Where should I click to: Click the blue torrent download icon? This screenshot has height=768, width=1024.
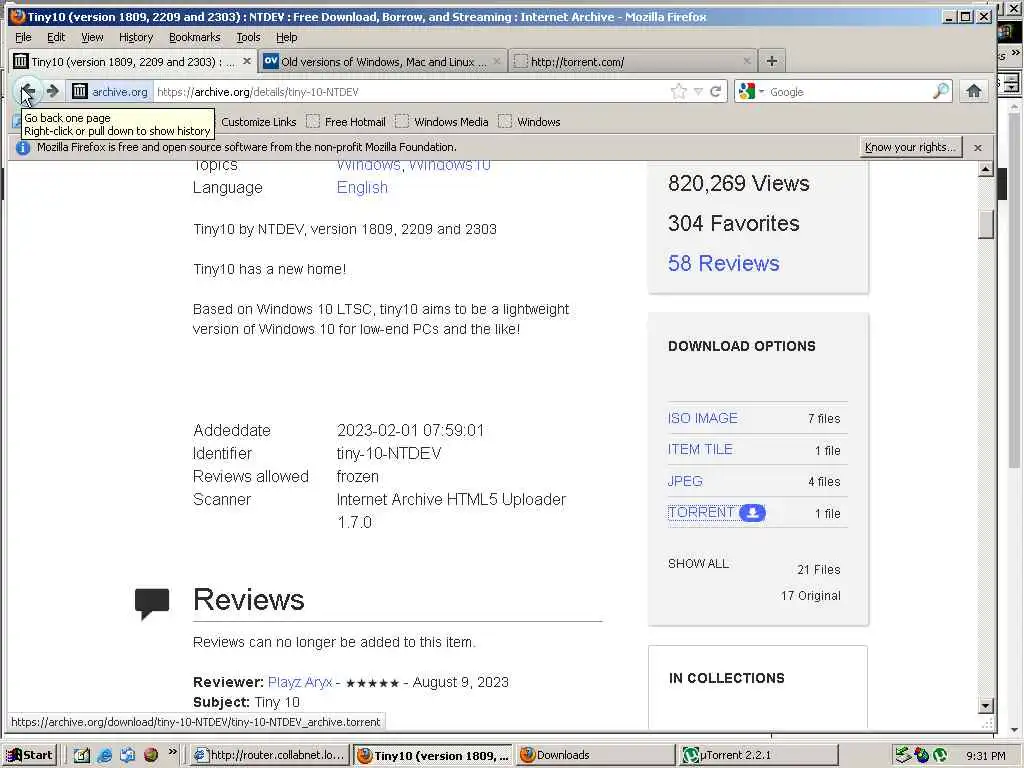click(752, 513)
